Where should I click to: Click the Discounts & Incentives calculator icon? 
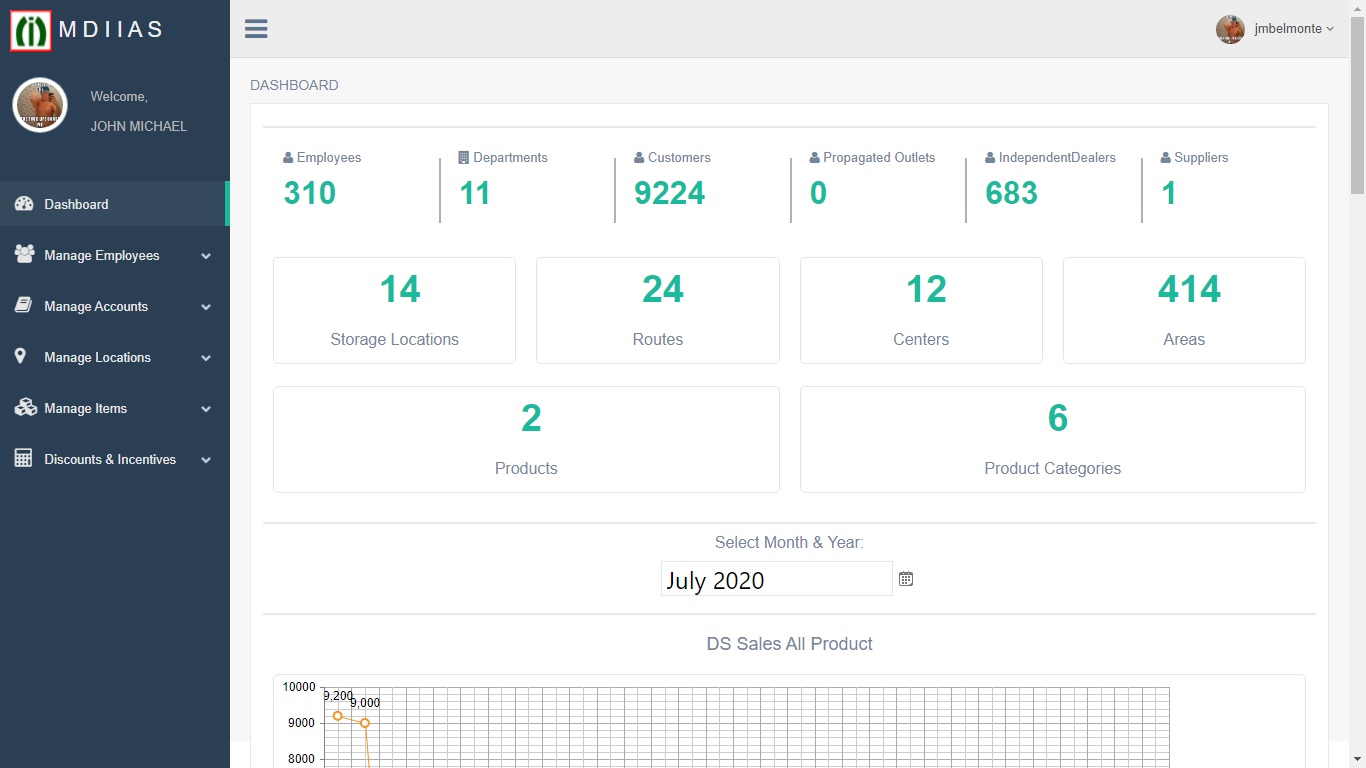click(x=23, y=459)
